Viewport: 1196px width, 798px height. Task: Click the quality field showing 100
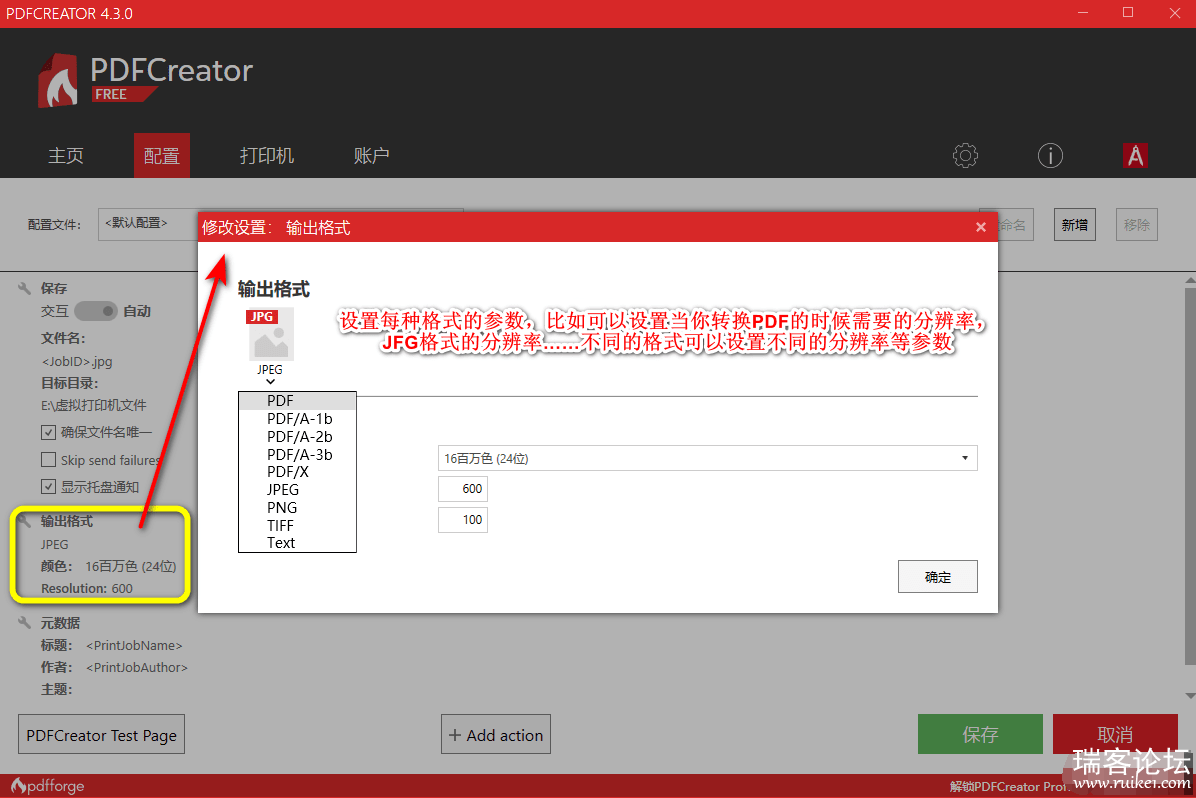(x=463, y=520)
